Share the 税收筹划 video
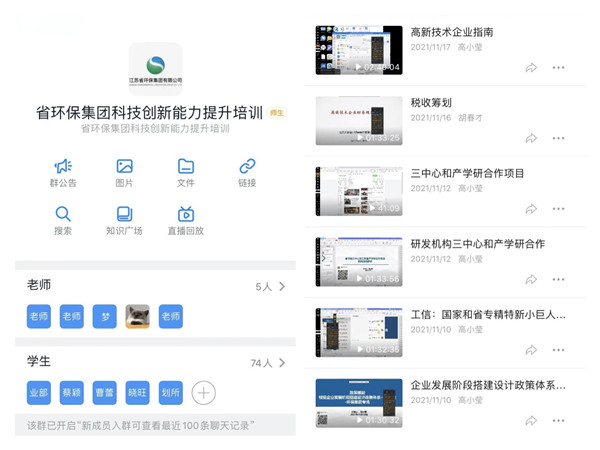This screenshot has width=600, height=450. pos(531,138)
